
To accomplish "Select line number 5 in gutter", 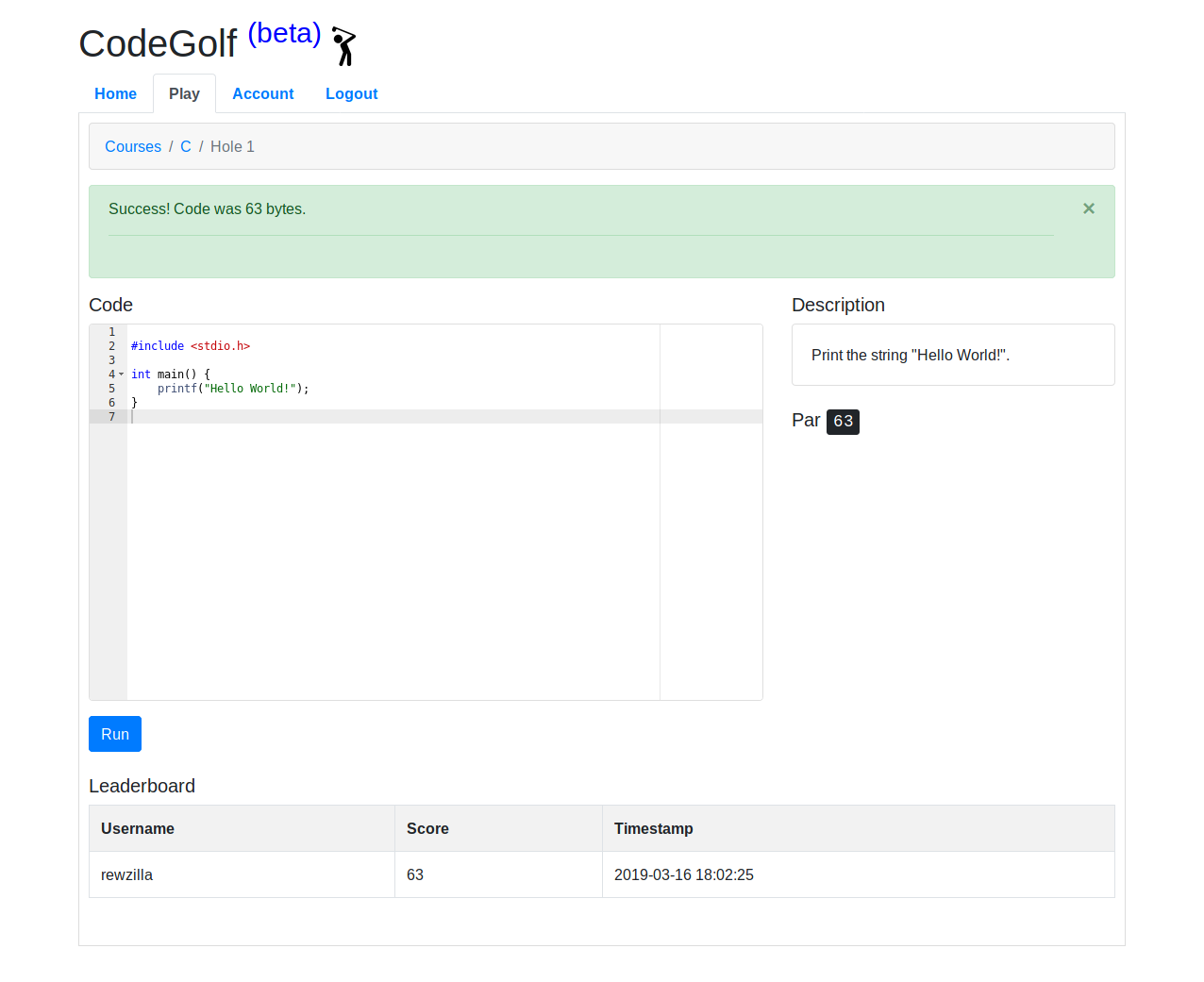I will point(111,389).
